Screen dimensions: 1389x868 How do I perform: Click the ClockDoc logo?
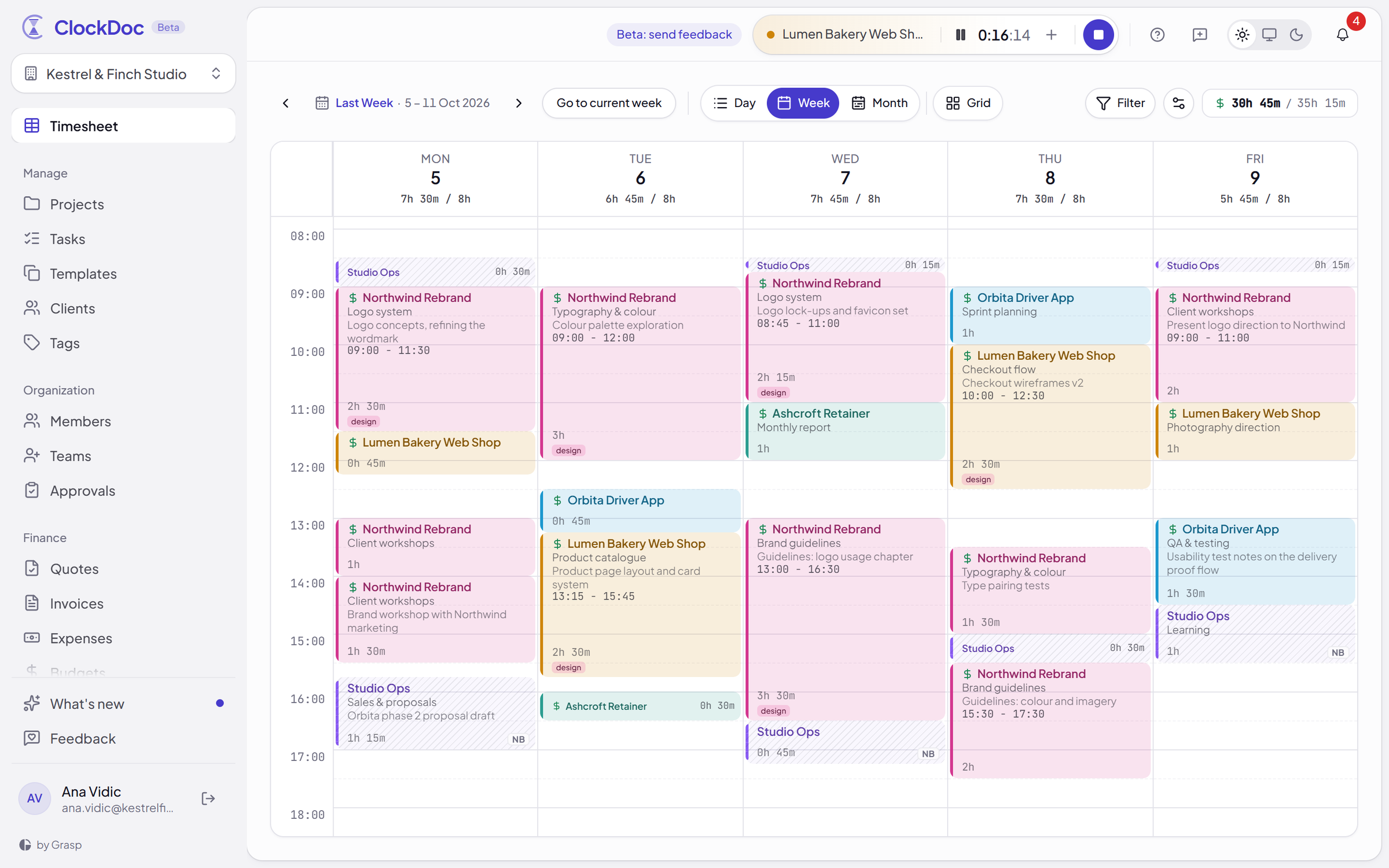click(83, 27)
